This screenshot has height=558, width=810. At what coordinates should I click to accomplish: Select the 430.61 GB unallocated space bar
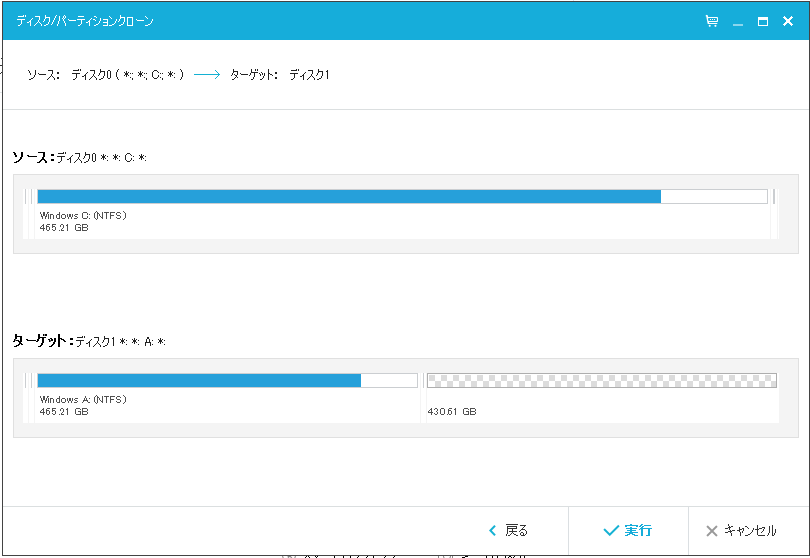click(x=602, y=381)
